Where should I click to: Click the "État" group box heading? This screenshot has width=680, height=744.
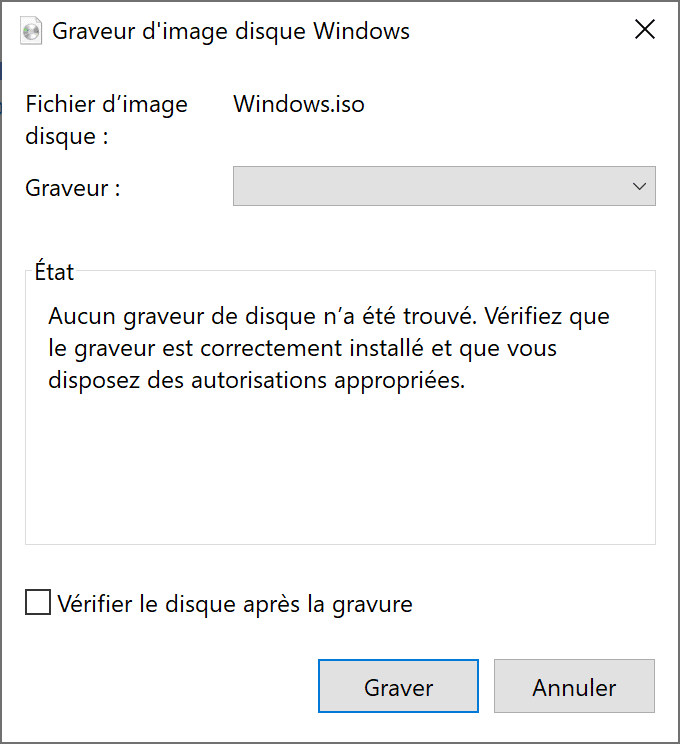54,271
